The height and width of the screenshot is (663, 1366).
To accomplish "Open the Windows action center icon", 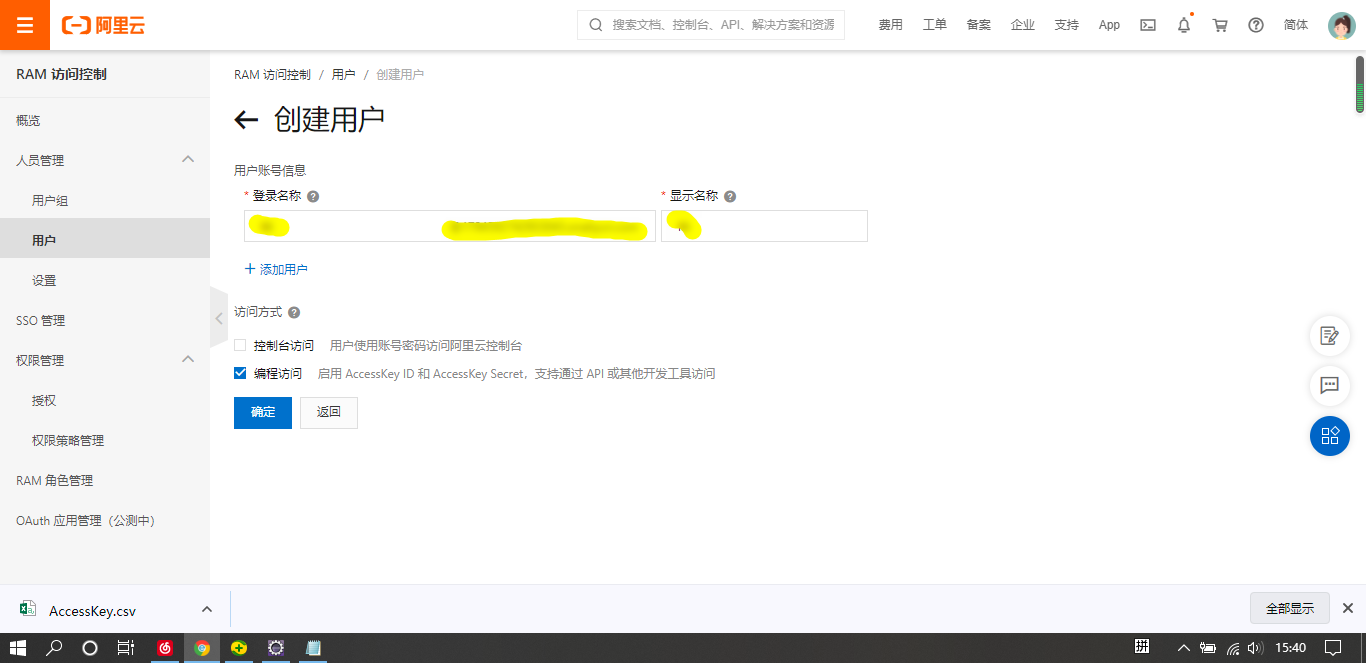I will (1332, 648).
